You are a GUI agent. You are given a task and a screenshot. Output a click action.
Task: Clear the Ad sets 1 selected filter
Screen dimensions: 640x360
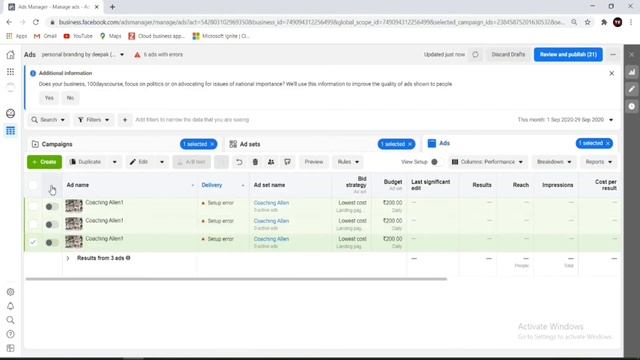click(x=410, y=144)
